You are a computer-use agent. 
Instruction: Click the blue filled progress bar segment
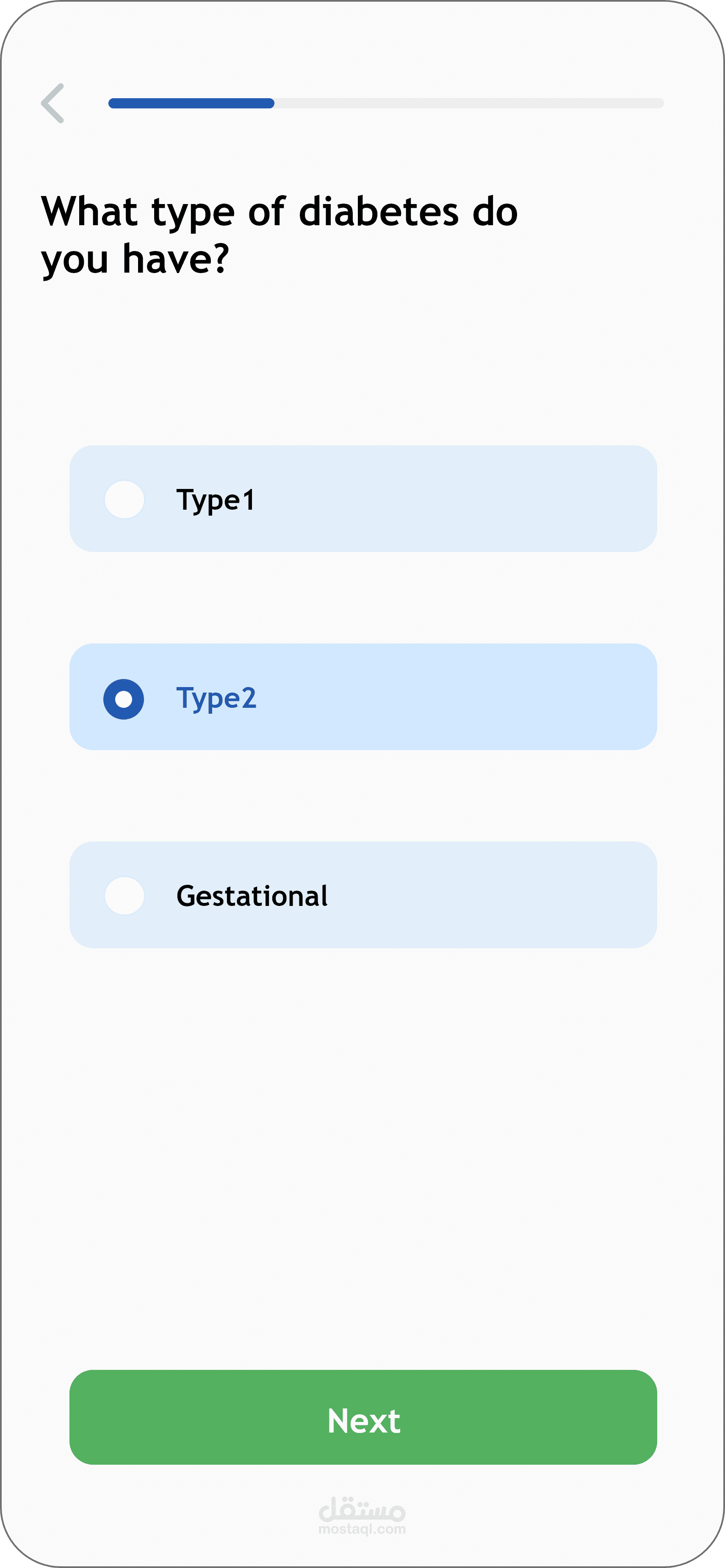coord(191,103)
